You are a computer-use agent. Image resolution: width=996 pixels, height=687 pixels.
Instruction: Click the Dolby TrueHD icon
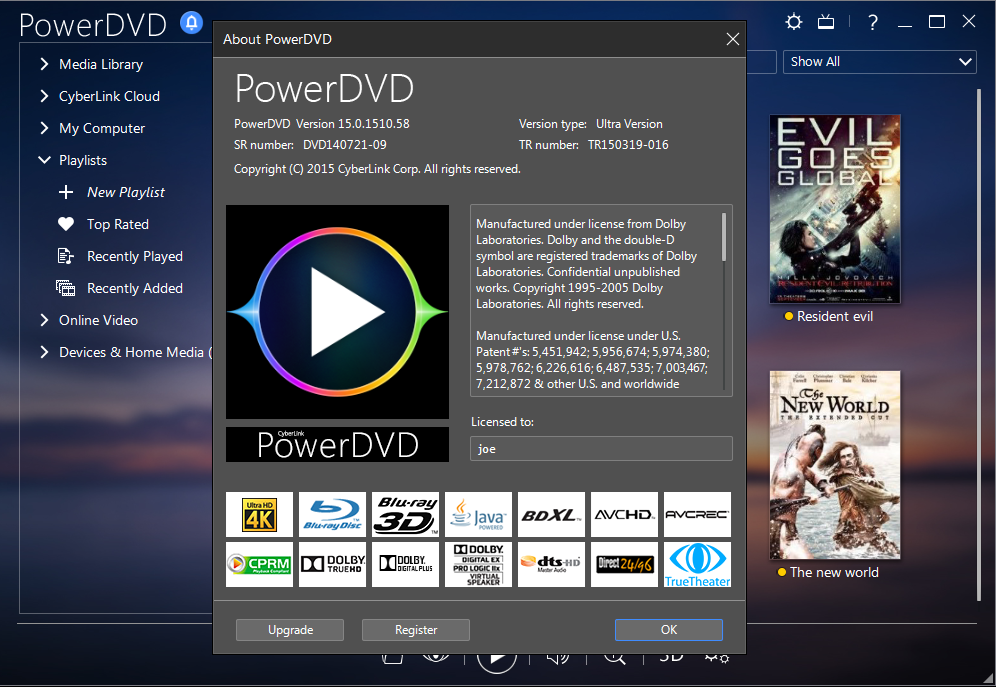tap(332, 564)
